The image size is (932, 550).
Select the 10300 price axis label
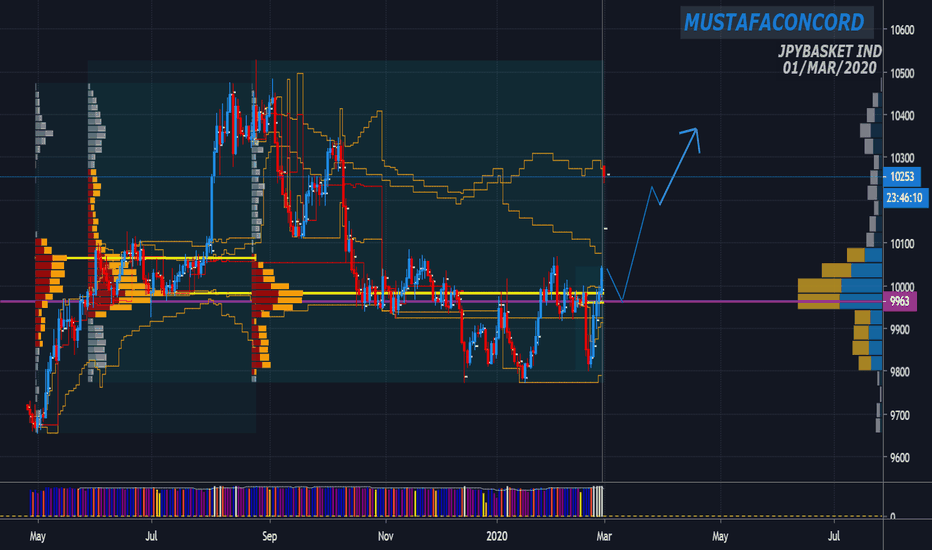click(902, 158)
